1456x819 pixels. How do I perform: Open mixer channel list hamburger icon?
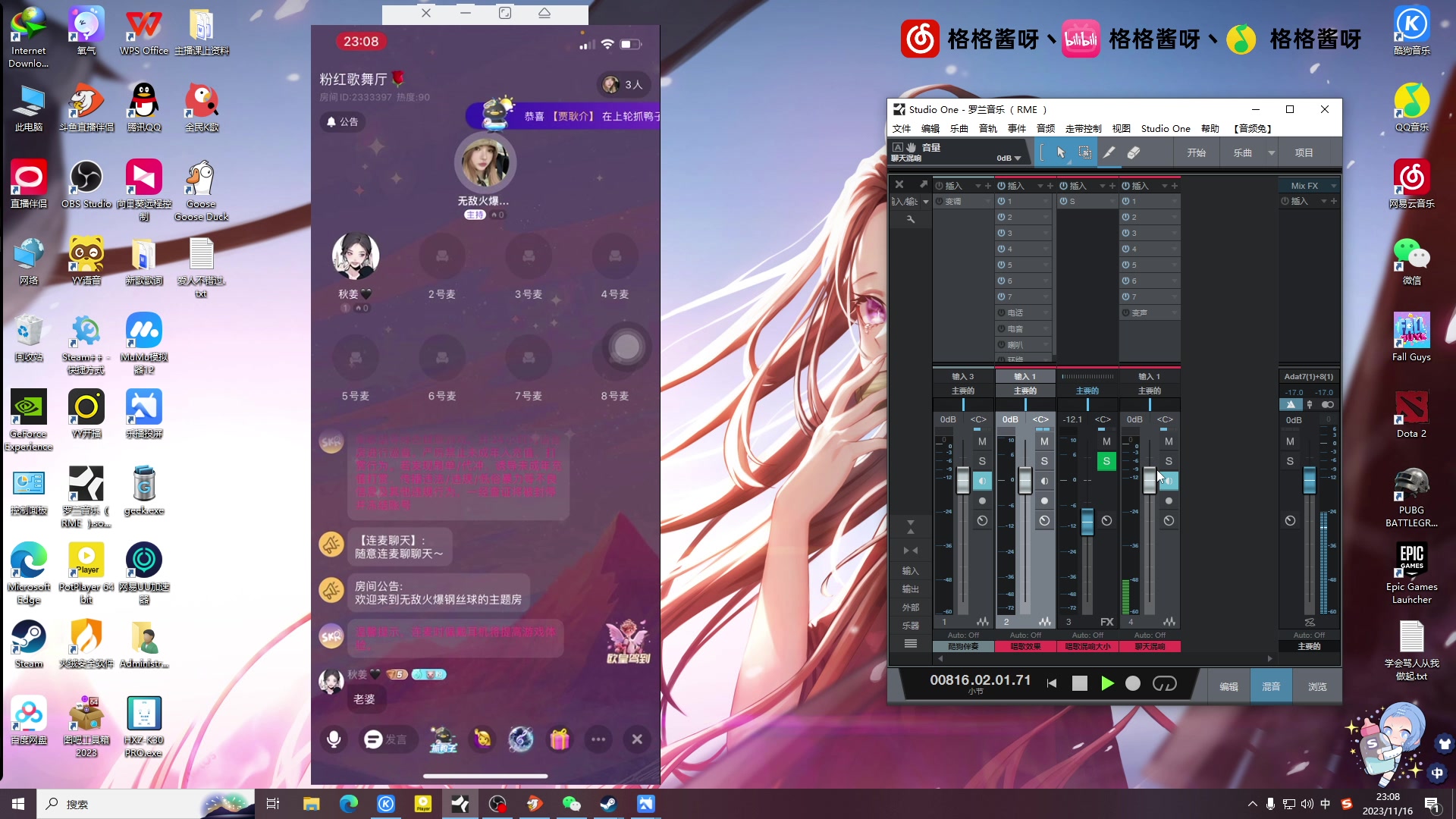(911, 643)
